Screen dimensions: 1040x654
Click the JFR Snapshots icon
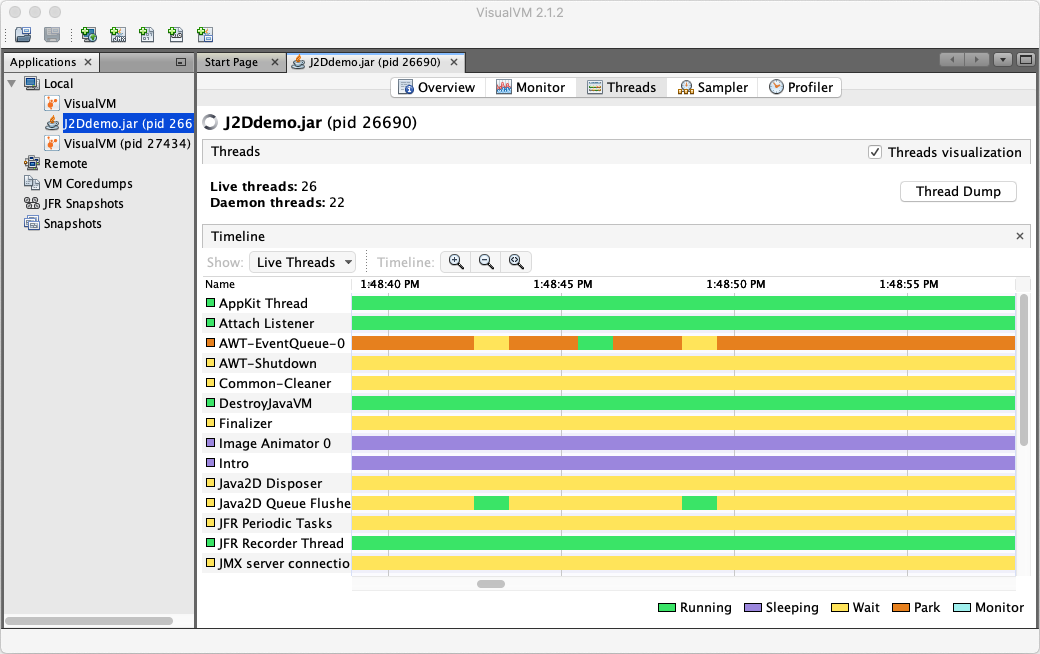pyautogui.click(x=32, y=203)
